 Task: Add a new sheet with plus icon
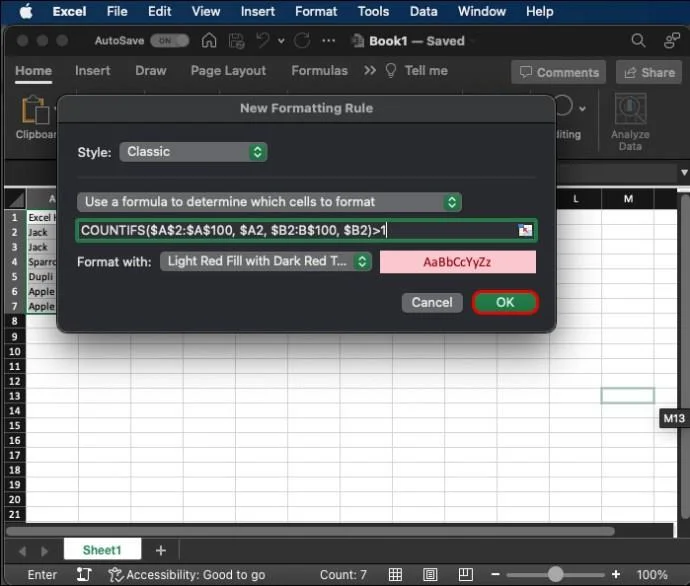click(x=160, y=550)
